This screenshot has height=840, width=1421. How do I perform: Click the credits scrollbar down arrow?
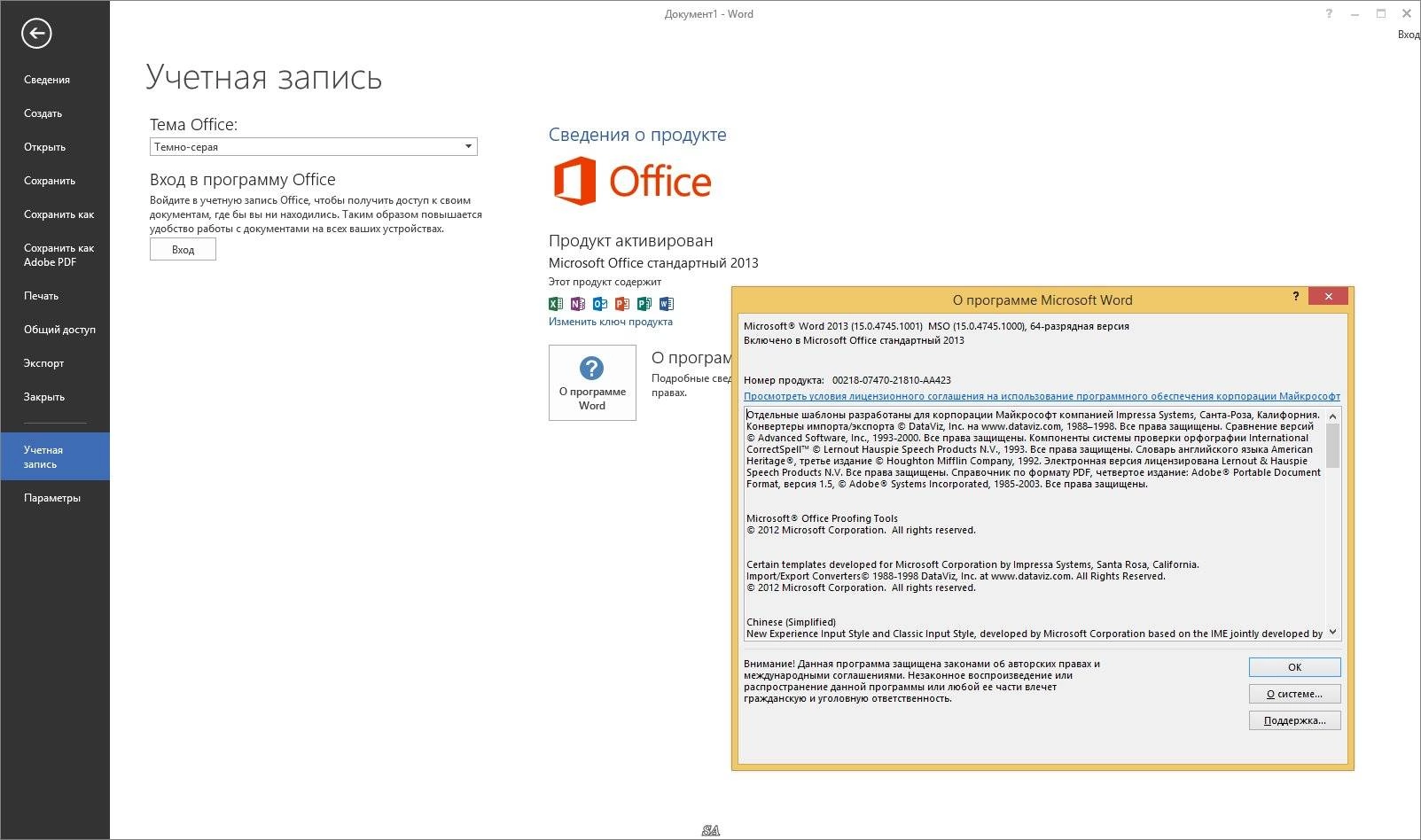(1332, 633)
